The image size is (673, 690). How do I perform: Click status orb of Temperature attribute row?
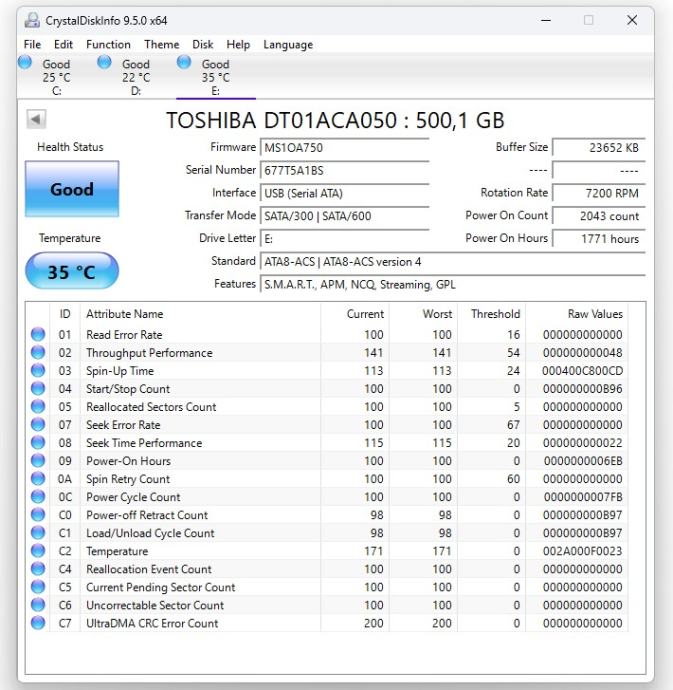click(x=38, y=551)
